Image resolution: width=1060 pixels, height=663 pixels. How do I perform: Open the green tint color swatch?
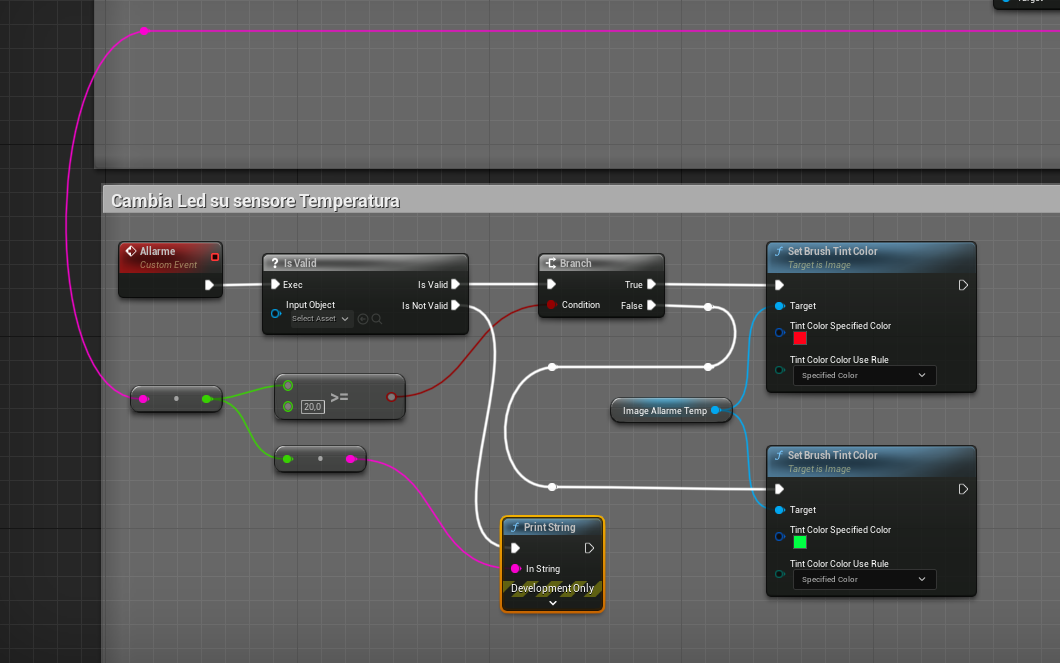800,542
